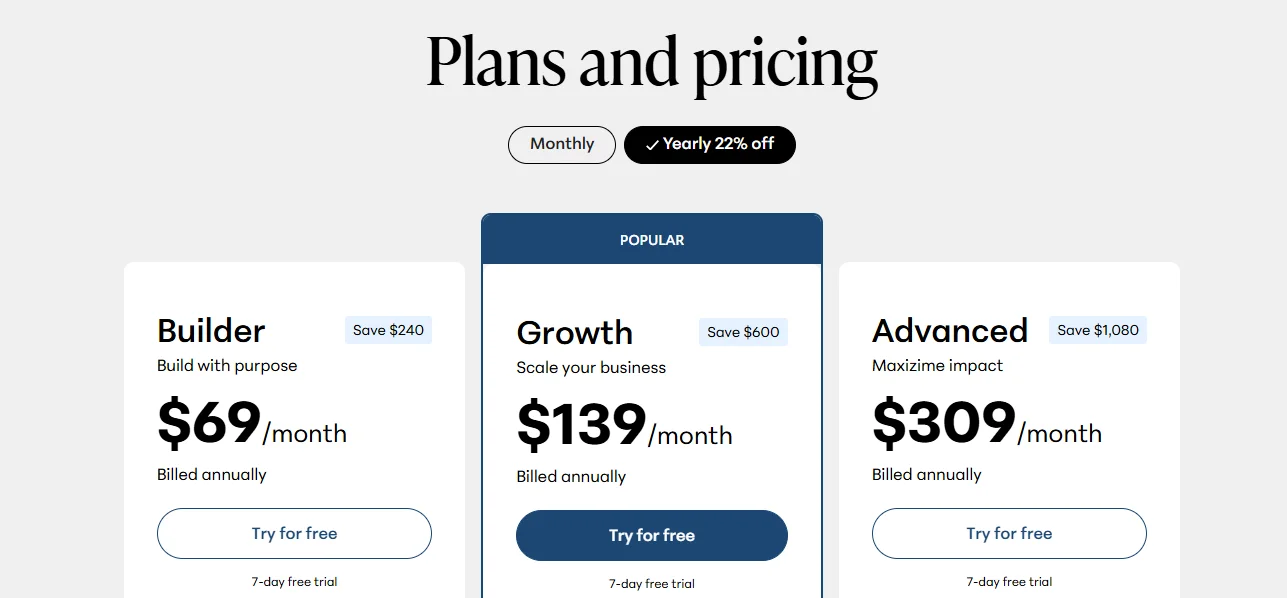1287x598 pixels.
Task: Click 7-day free trial text under Builder
Action: [294, 581]
